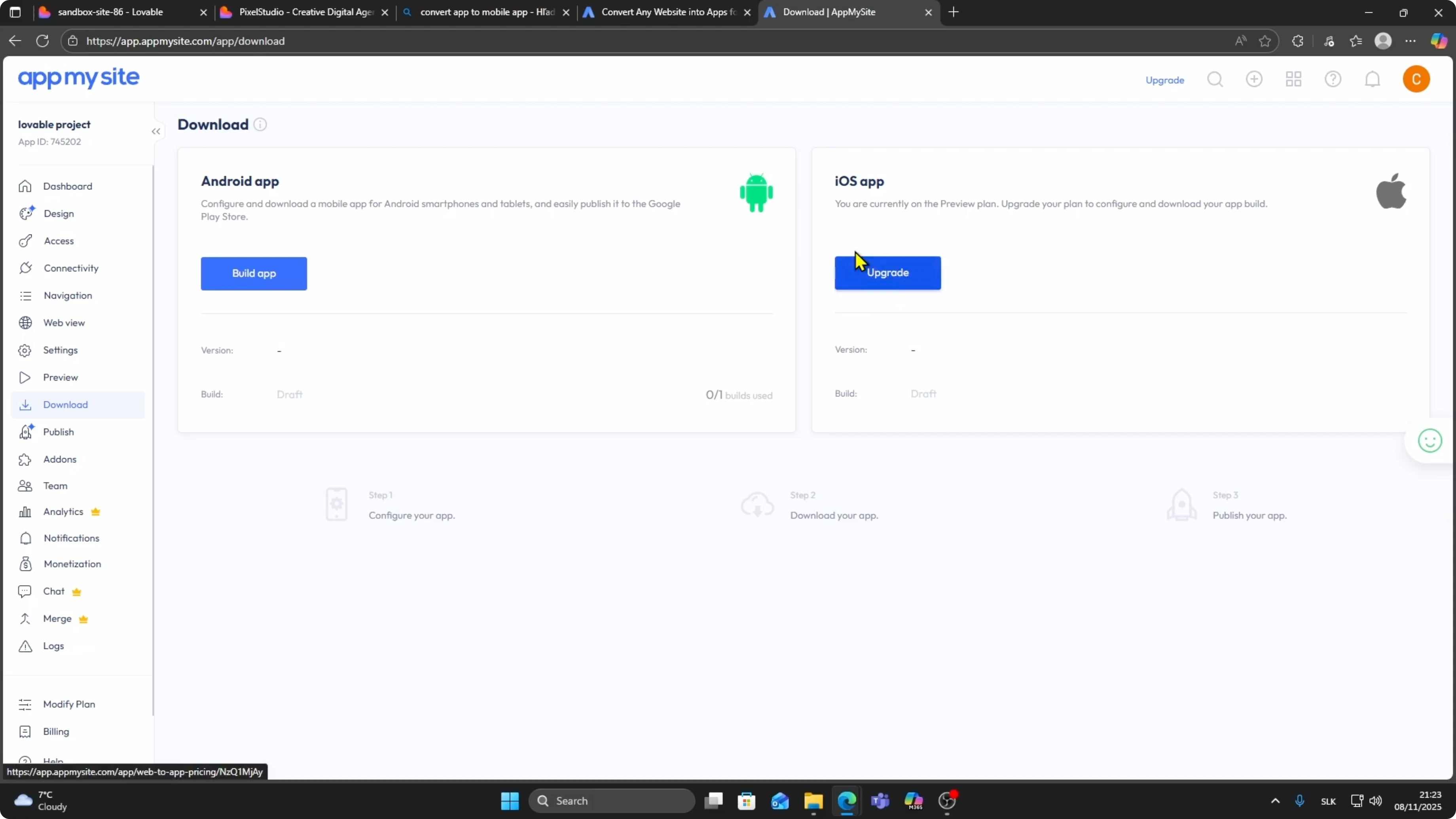Click the Monetization money bag icon
The image size is (1456, 819).
pos(25,564)
